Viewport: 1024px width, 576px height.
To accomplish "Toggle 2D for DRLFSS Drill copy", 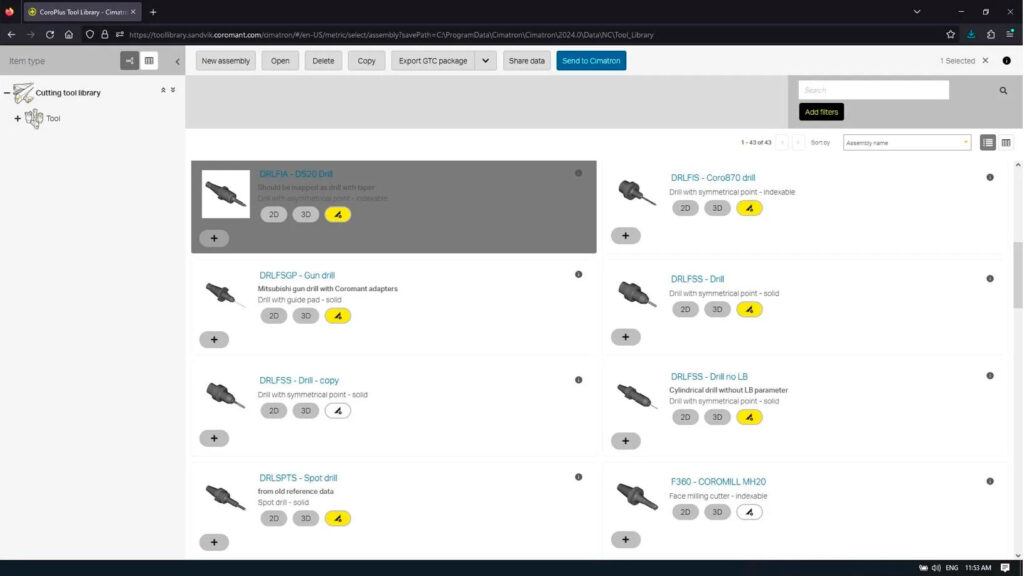I will pos(274,411).
